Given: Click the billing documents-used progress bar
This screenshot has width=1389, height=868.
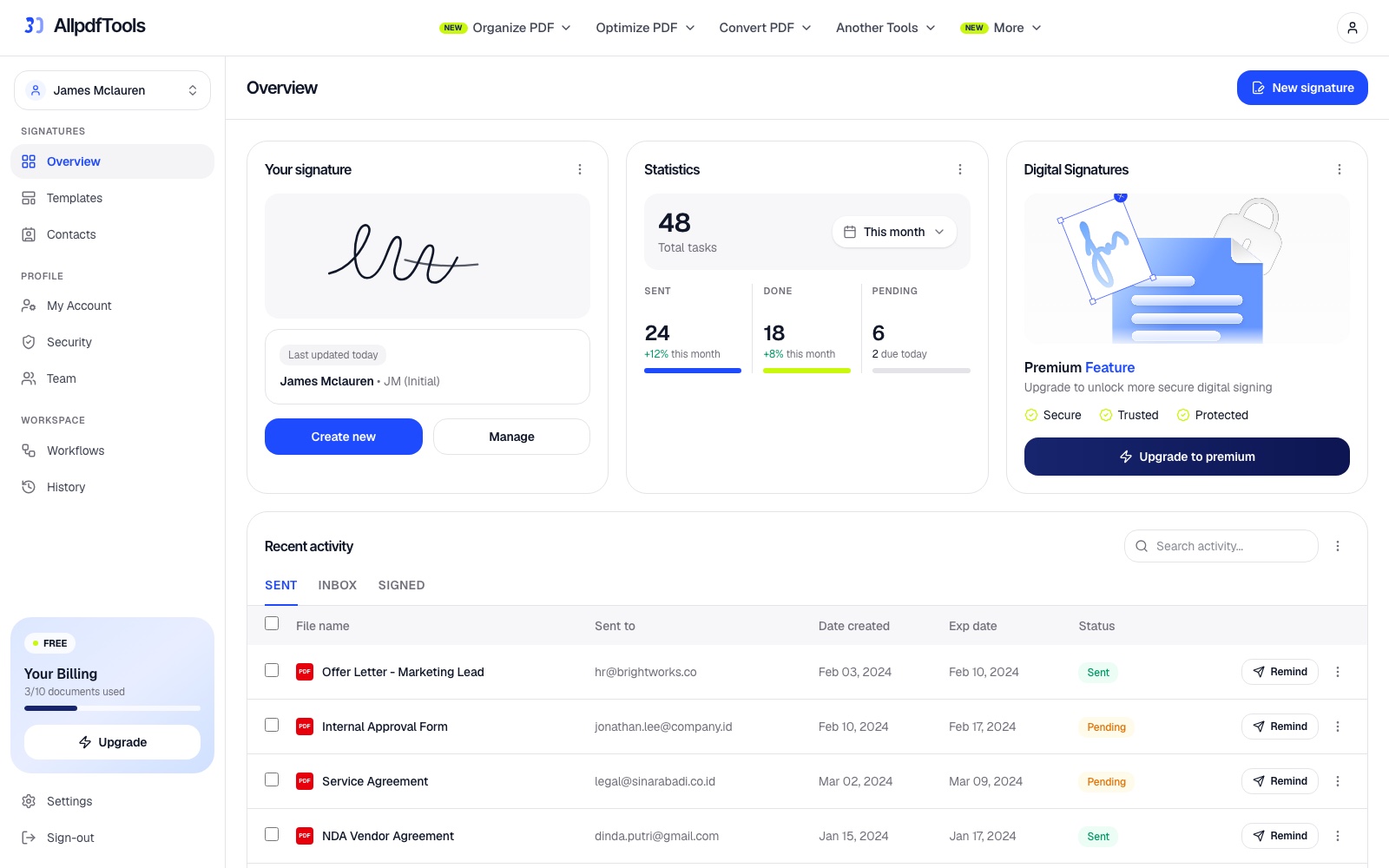Looking at the screenshot, I should pos(112,708).
